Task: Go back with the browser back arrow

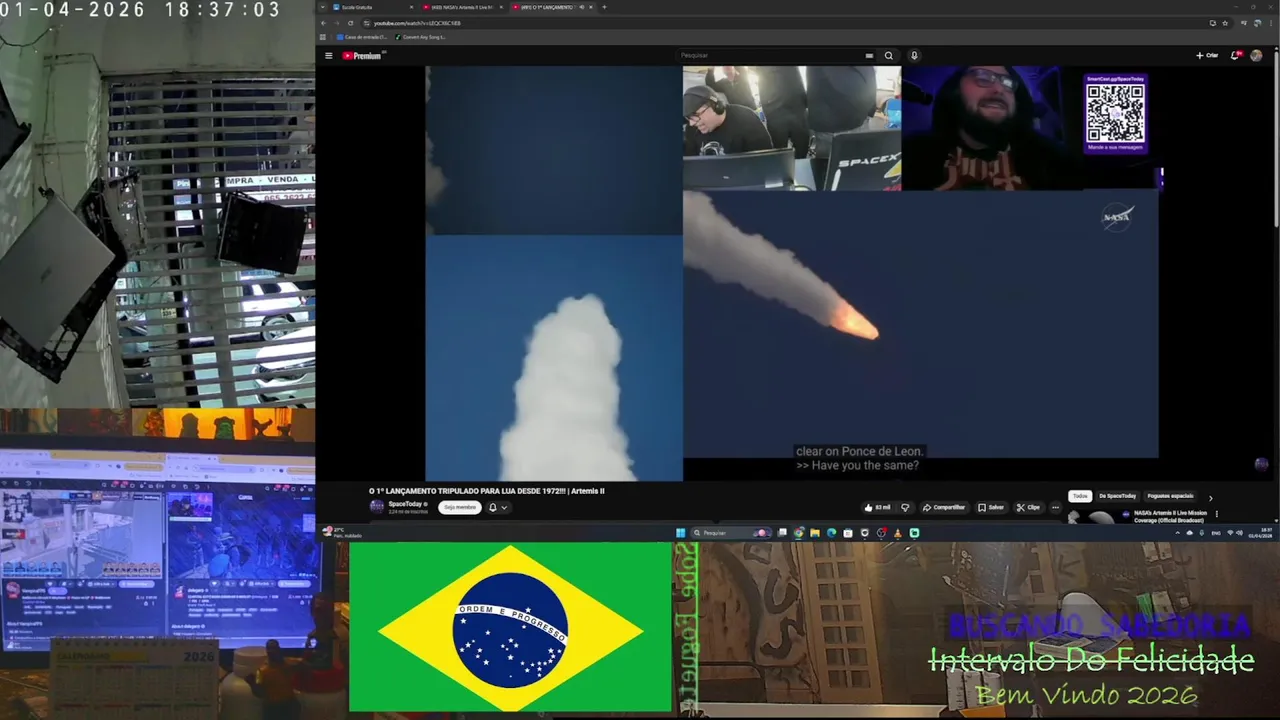Action: (x=323, y=23)
